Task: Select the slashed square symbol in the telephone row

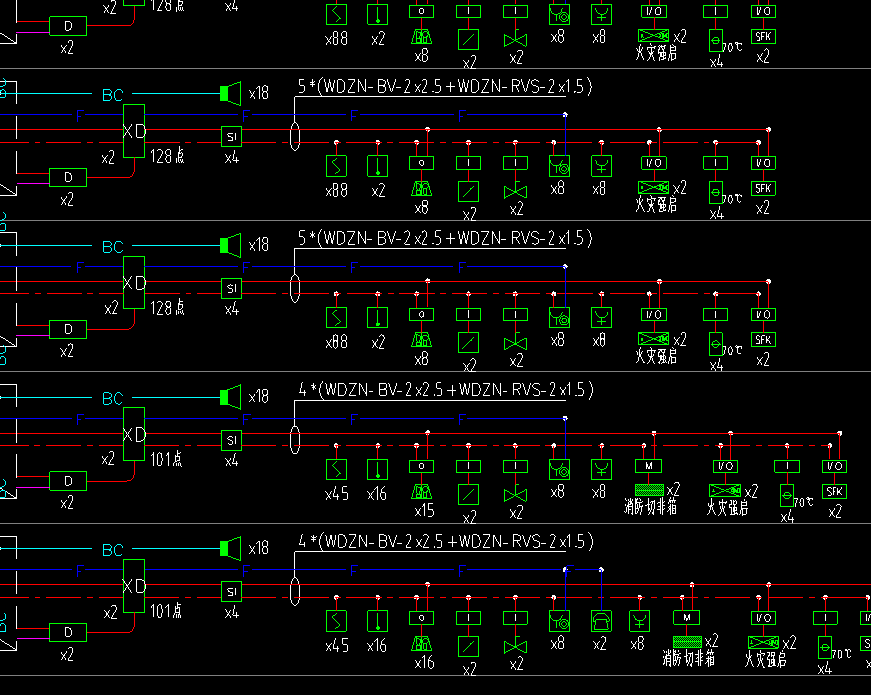Action: [468, 646]
